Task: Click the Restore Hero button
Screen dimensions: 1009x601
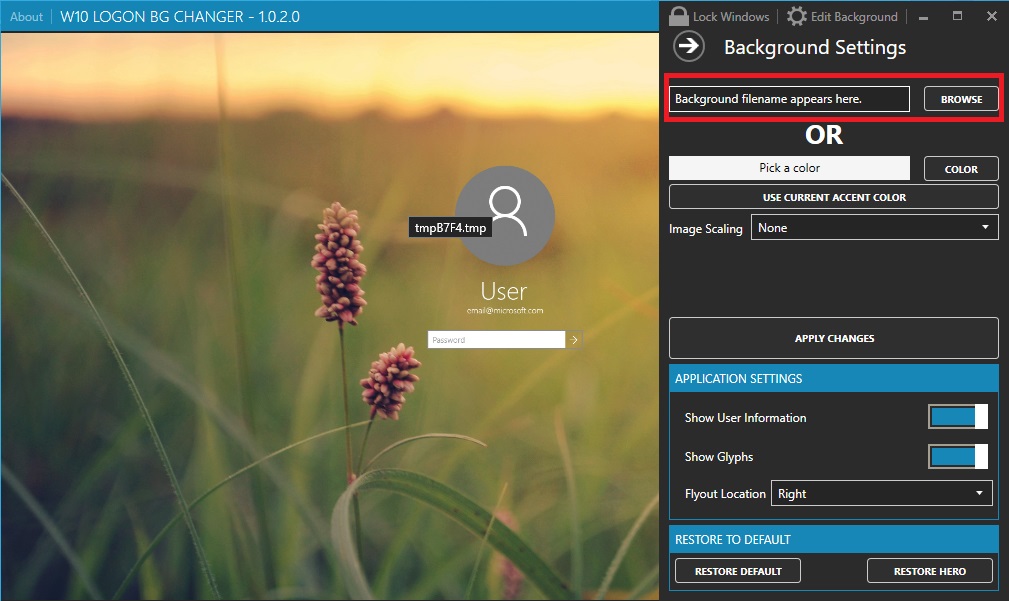Action: pyautogui.click(x=930, y=571)
